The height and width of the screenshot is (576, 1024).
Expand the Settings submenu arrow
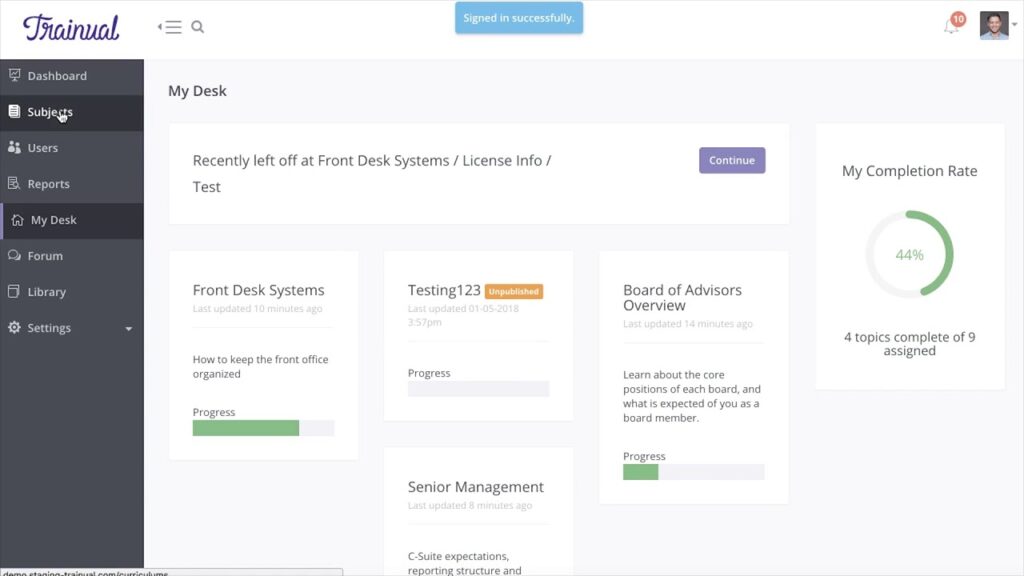129,328
